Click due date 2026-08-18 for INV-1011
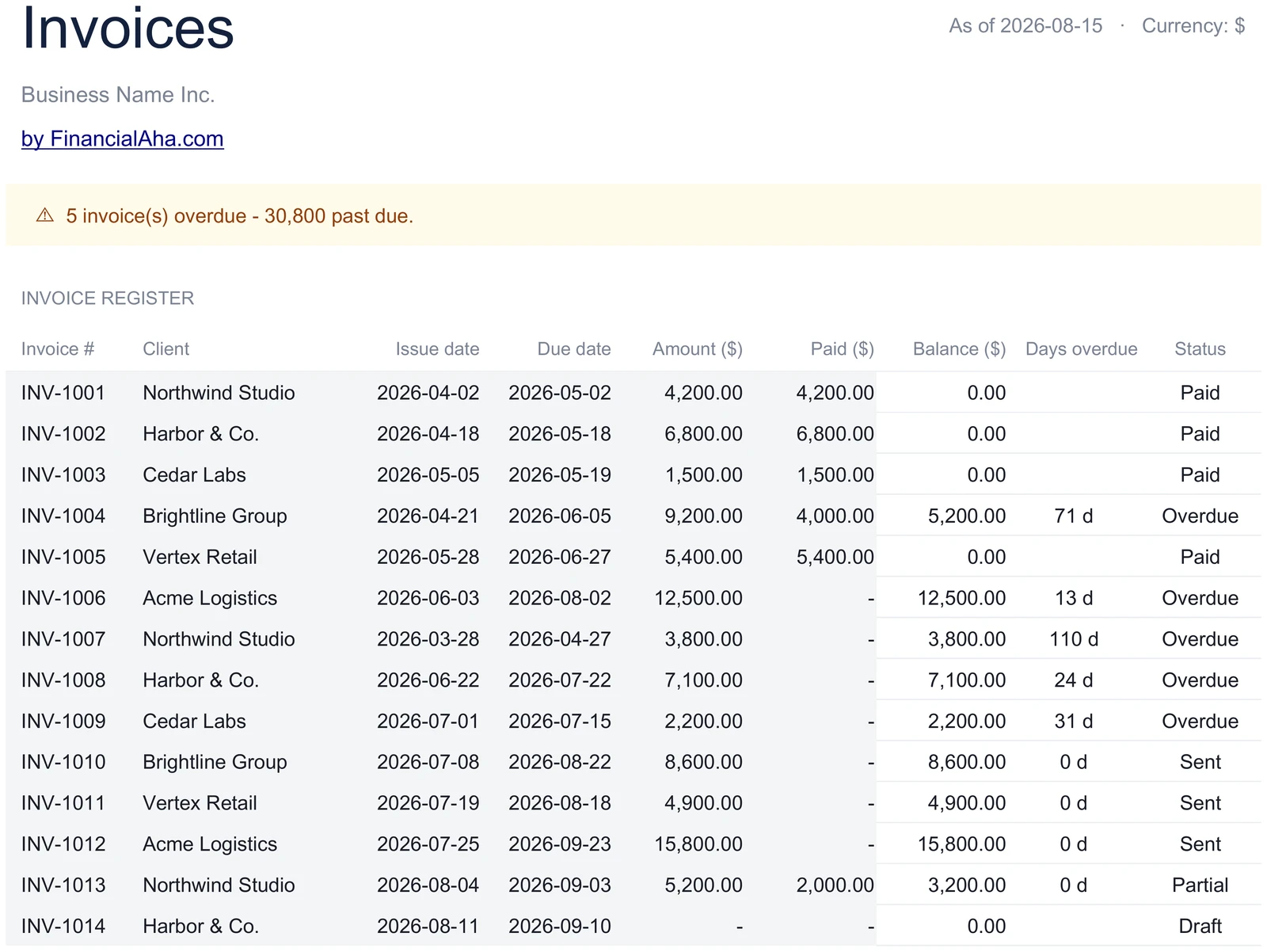 (x=560, y=804)
